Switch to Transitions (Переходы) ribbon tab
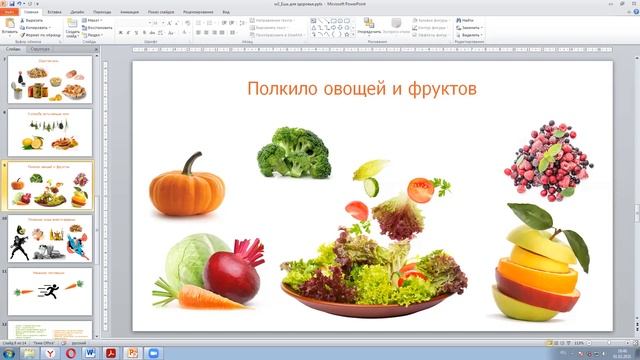Image resolution: width=640 pixels, height=360 pixels. coord(102,12)
